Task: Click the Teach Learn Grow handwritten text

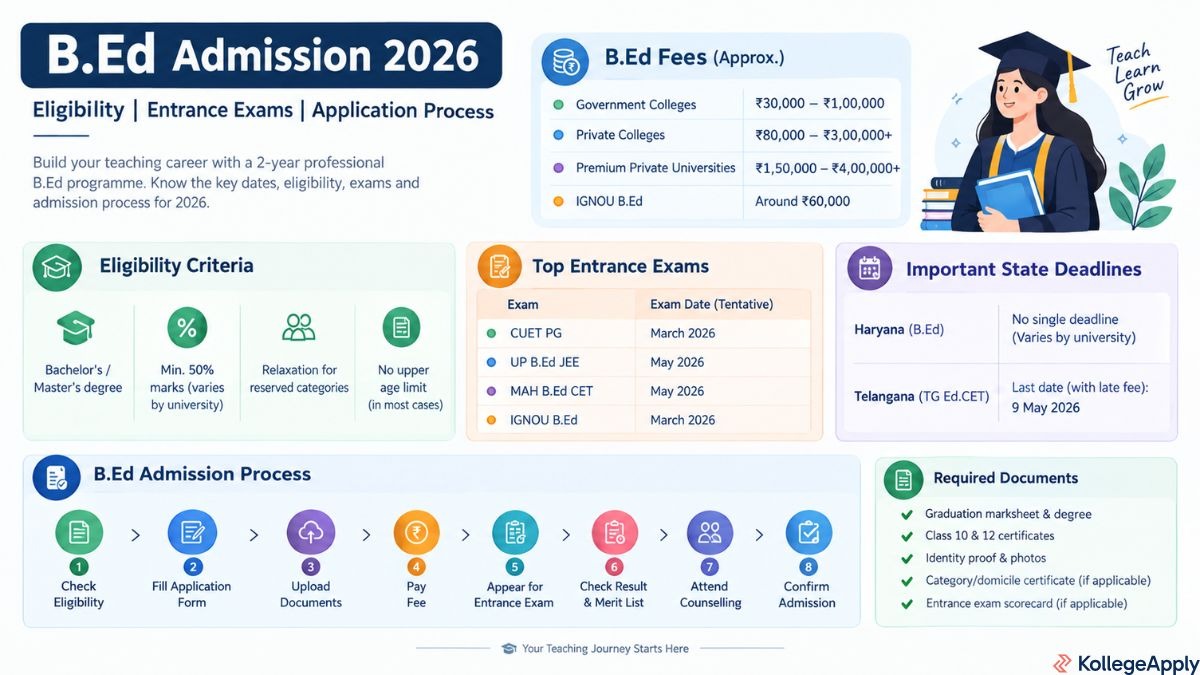Action: click(1137, 75)
